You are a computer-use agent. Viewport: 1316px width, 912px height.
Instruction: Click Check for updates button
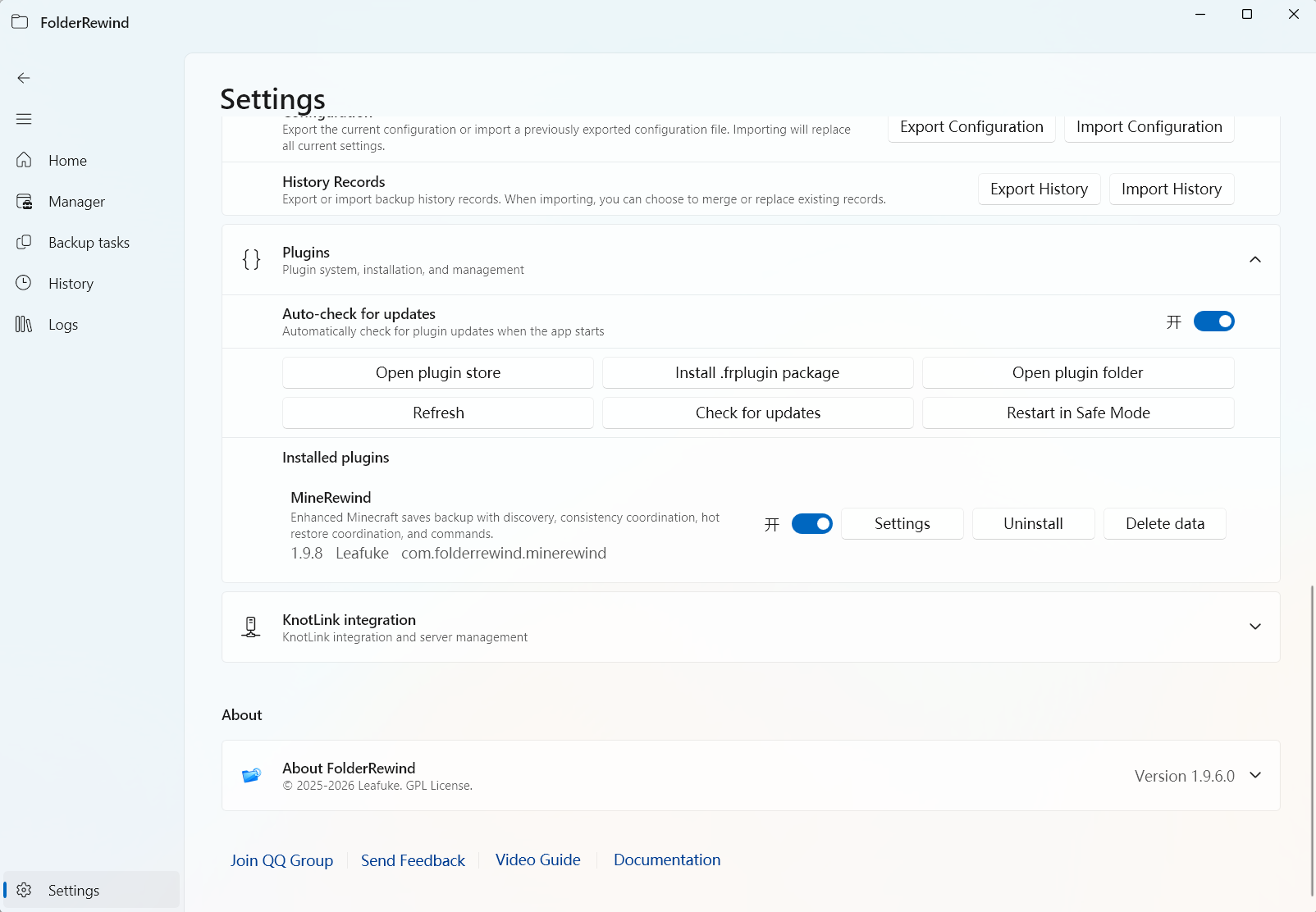coord(757,413)
